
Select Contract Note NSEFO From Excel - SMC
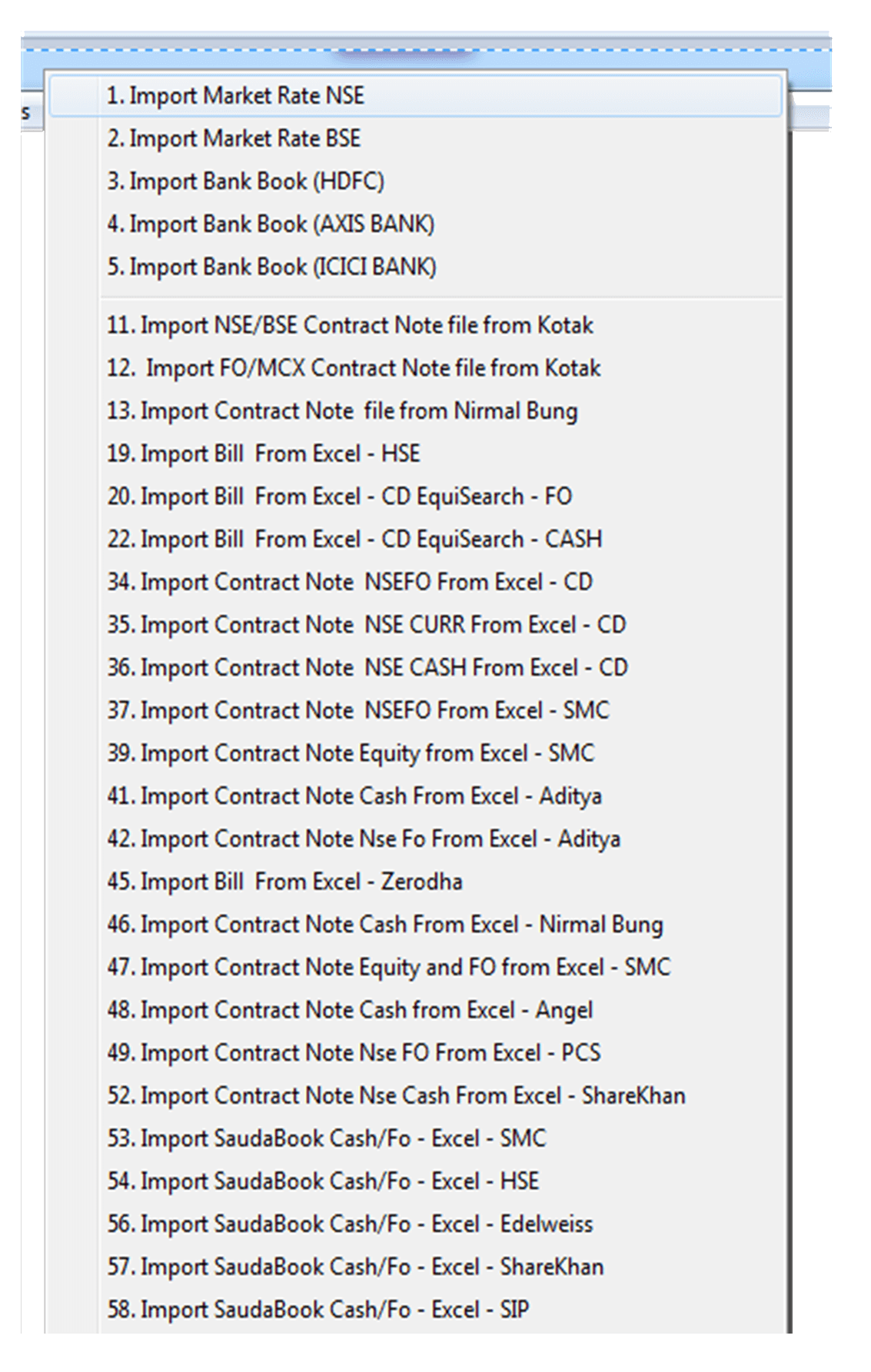pyautogui.click(x=416, y=711)
